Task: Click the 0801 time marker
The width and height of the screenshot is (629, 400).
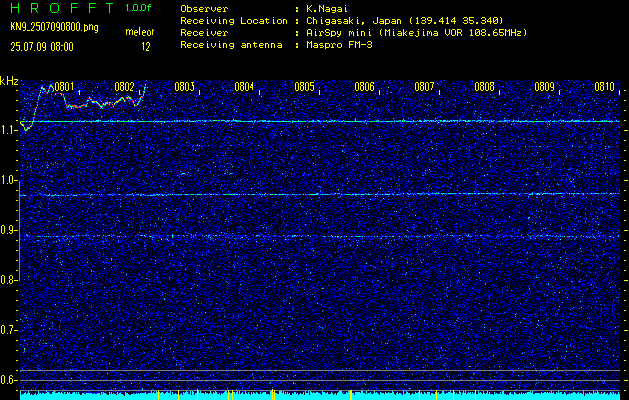Action: (x=64, y=87)
